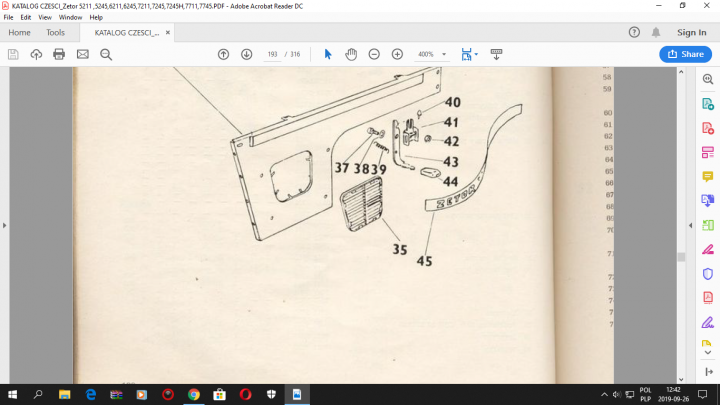Open the Comment tool in right pane

click(x=708, y=176)
